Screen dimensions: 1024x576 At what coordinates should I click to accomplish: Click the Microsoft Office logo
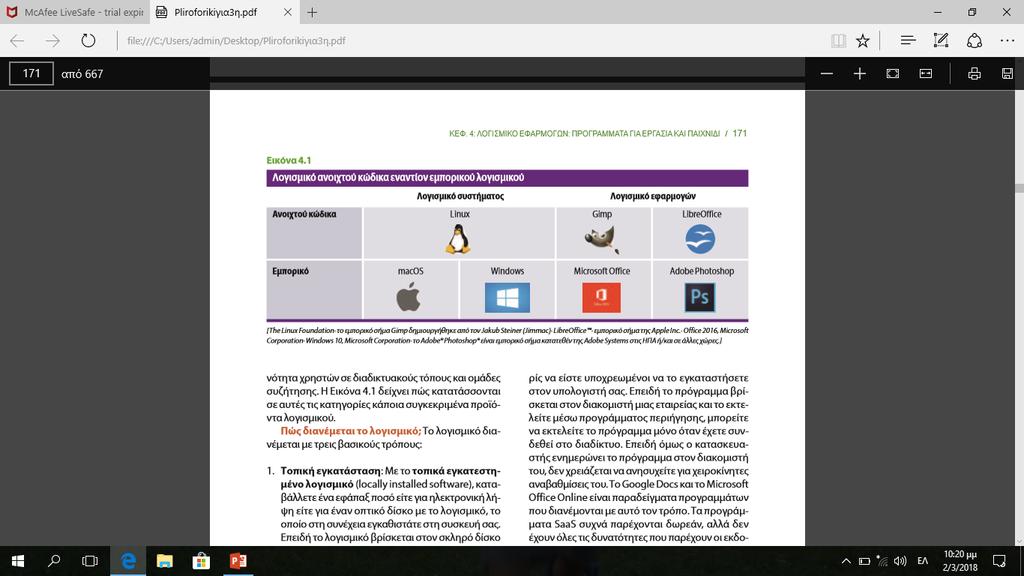click(601, 297)
